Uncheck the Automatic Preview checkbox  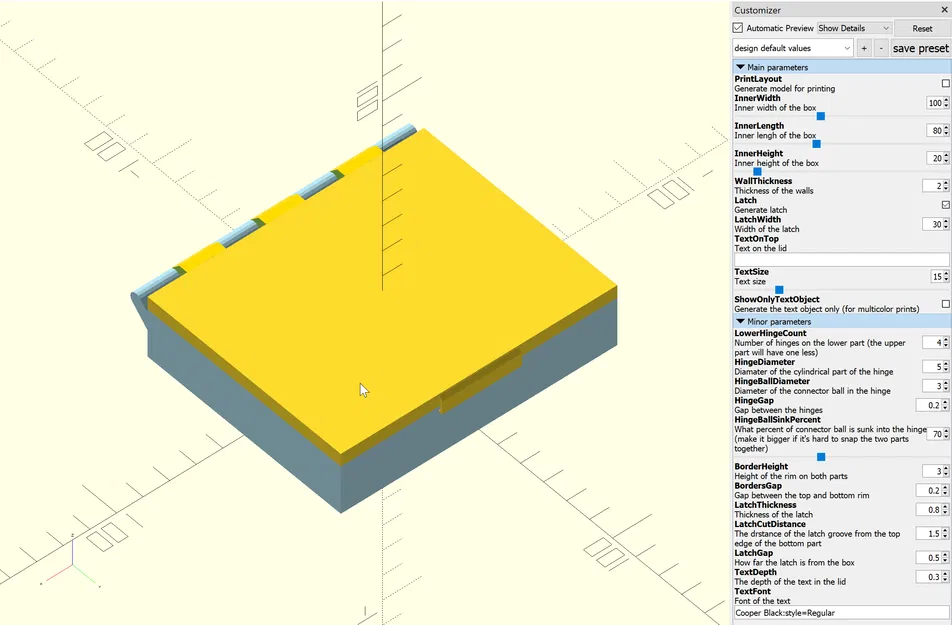click(x=738, y=28)
